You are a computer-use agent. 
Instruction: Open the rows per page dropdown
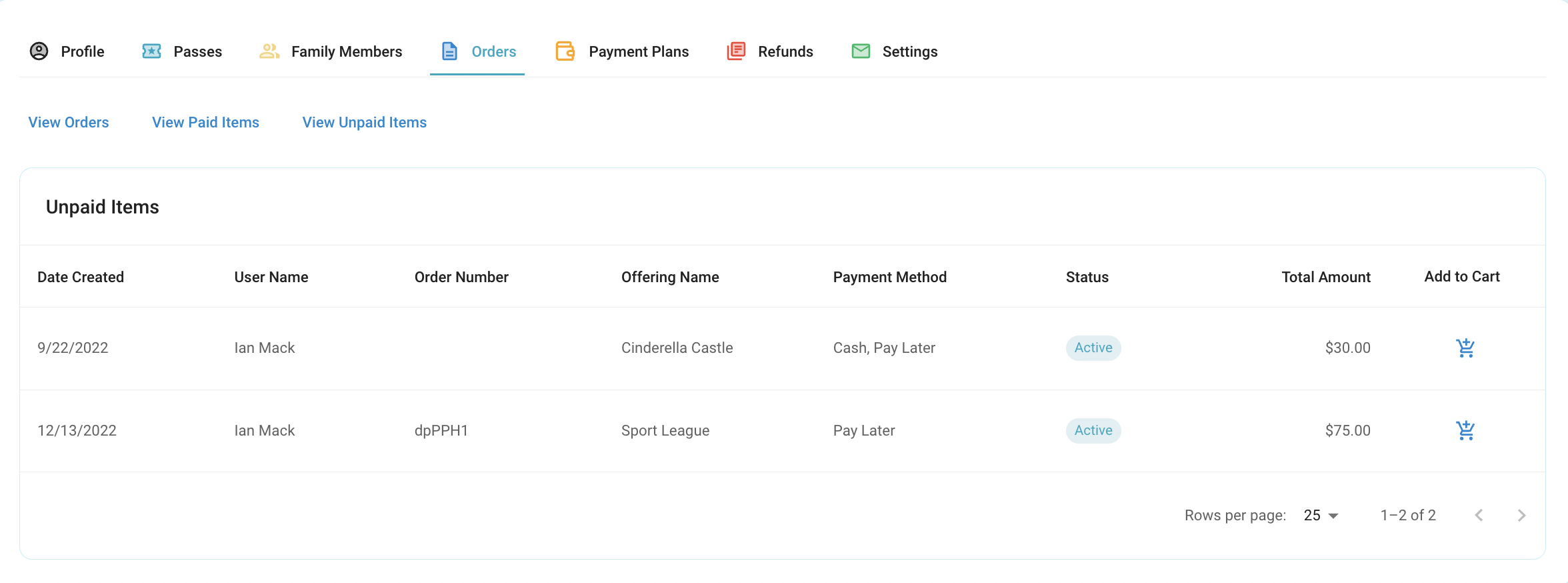coord(1321,516)
